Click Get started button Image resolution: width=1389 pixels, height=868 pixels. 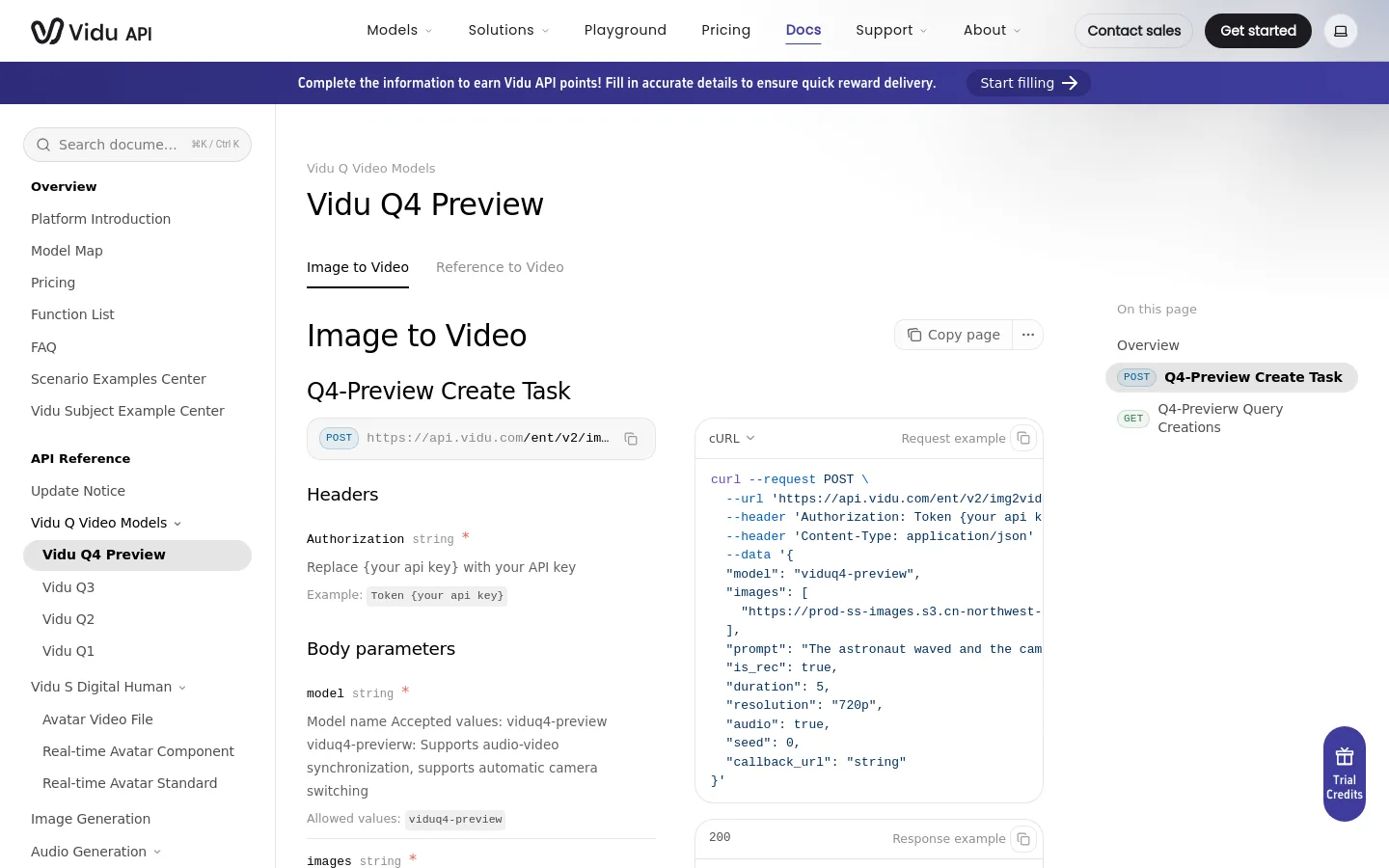tap(1258, 31)
